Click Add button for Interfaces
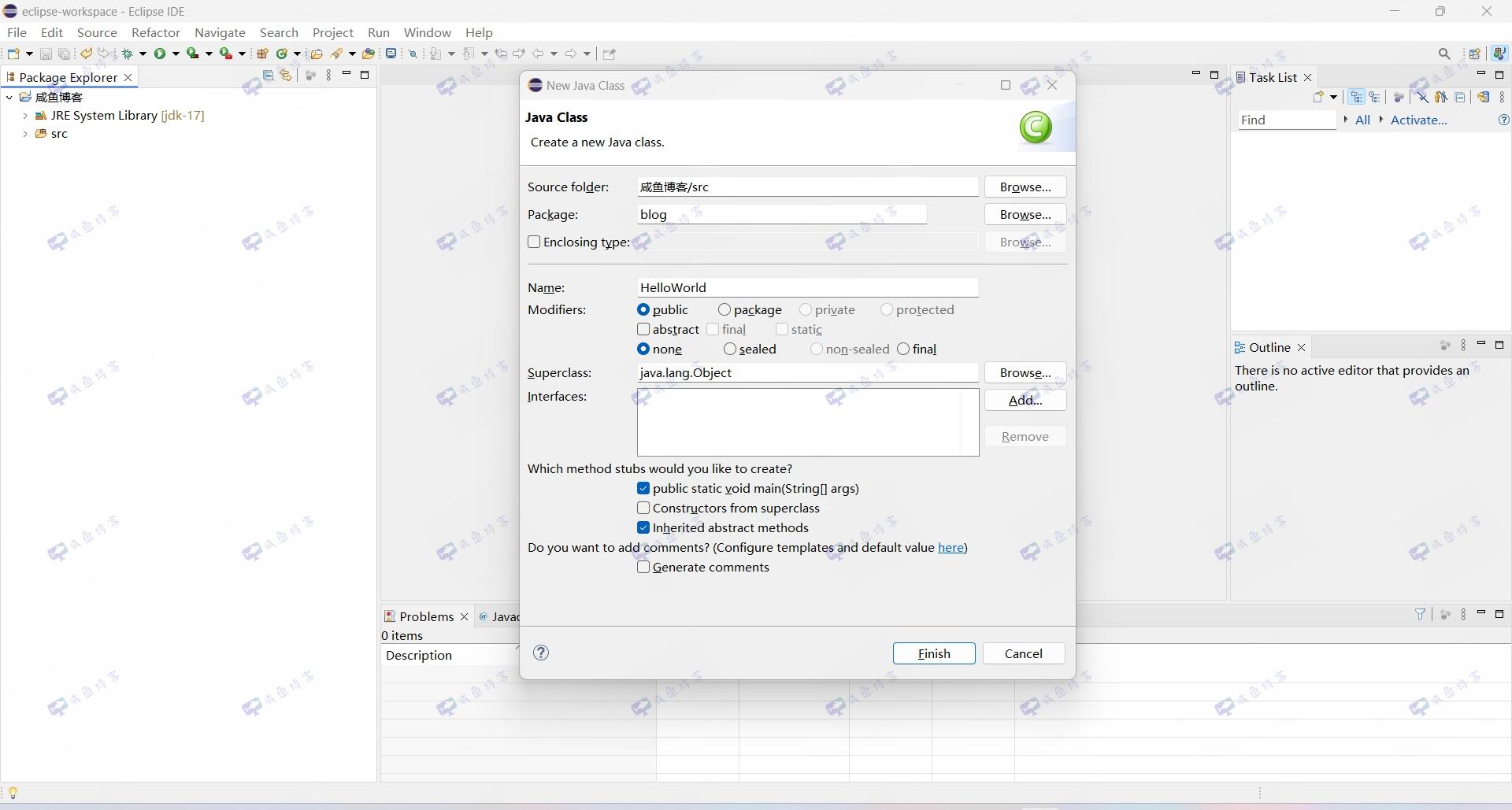This screenshot has height=810, width=1512. [1025, 400]
